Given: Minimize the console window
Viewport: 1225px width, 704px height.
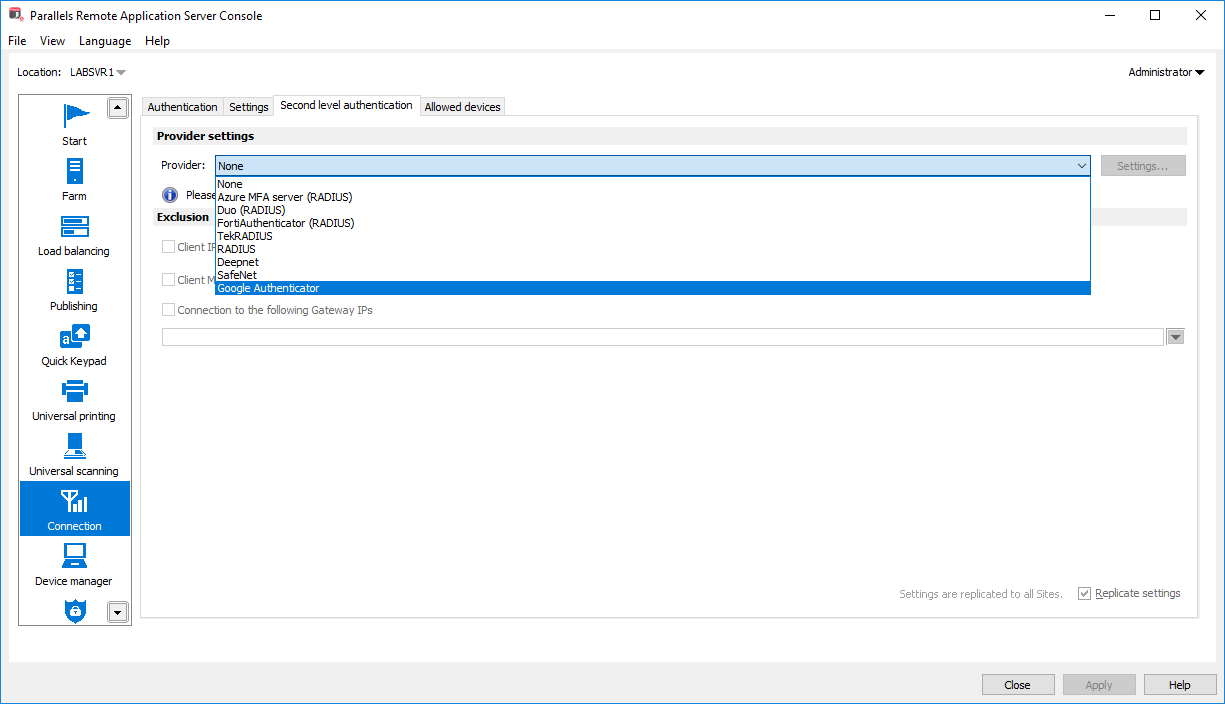Looking at the screenshot, I should click(1109, 16).
